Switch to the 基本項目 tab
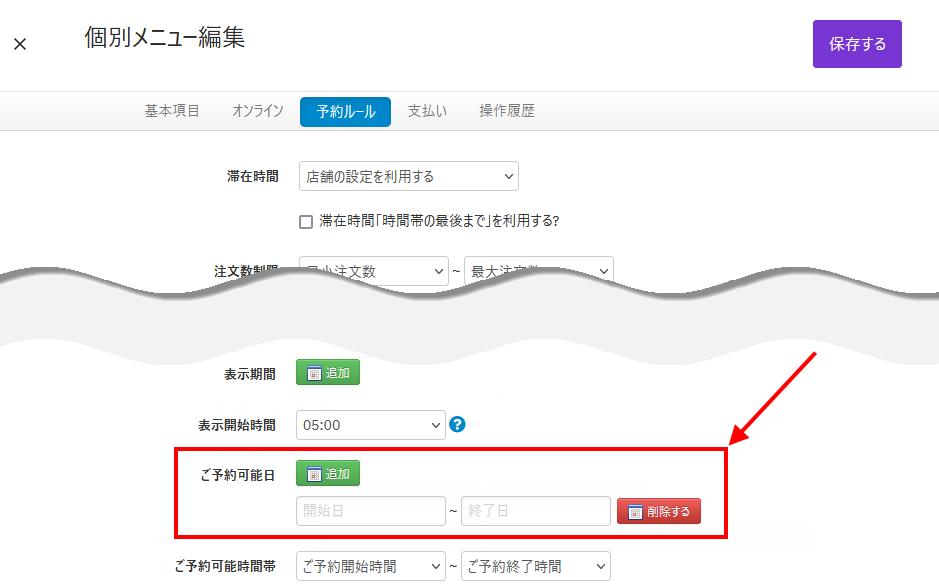The width and height of the screenshot is (939, 586). (172, 111)
